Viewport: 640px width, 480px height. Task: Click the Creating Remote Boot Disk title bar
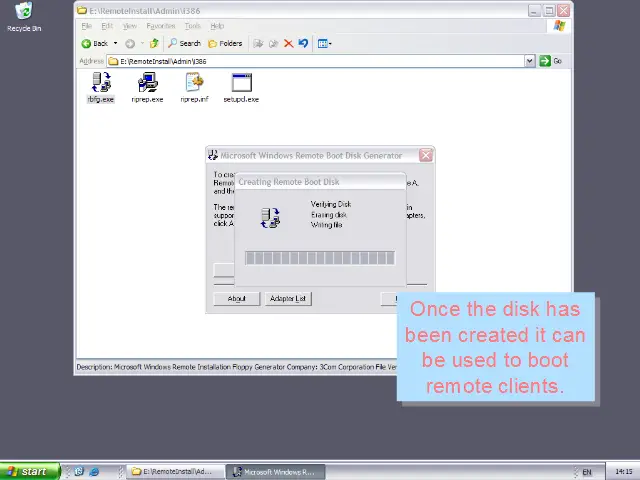click(320, 182)
